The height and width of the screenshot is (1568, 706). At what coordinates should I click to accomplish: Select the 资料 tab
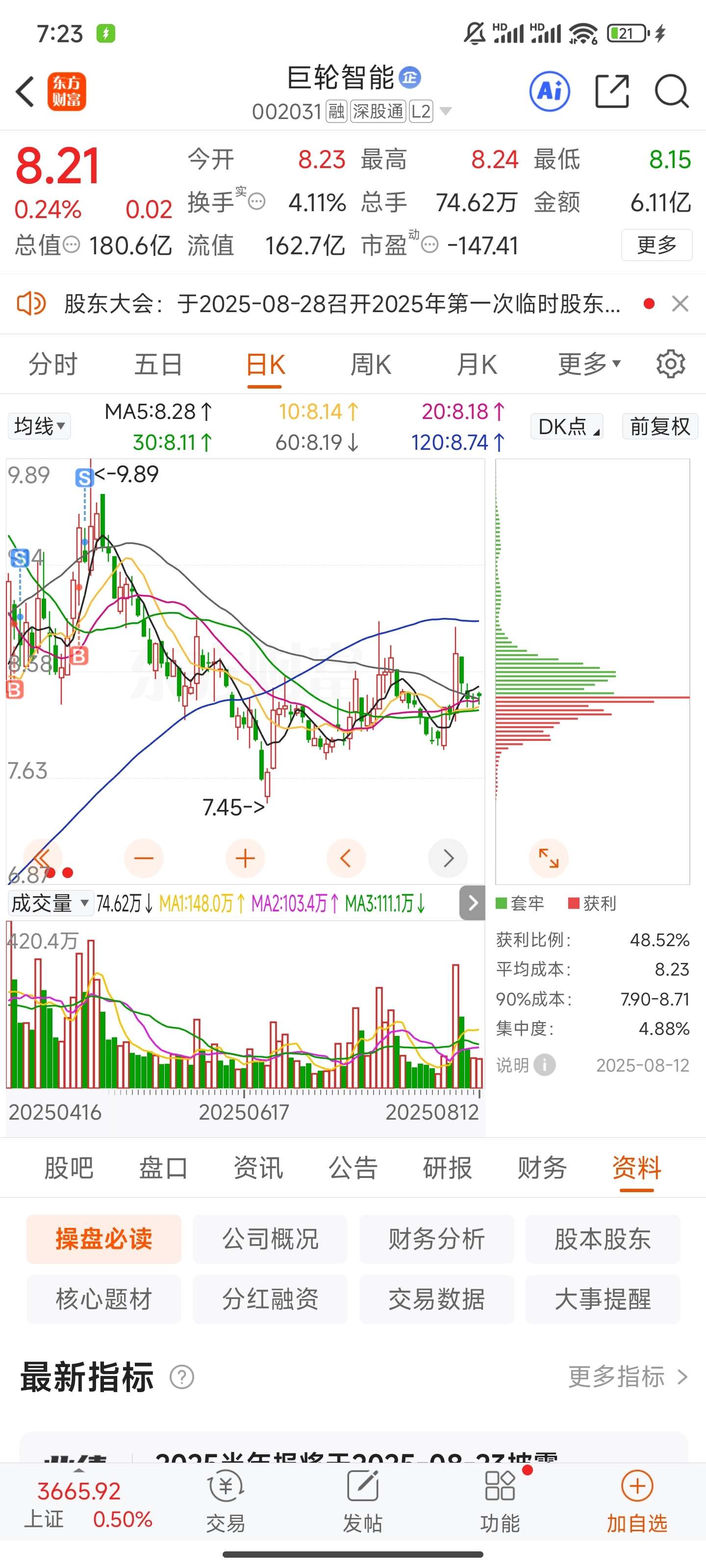point(636,1168)
